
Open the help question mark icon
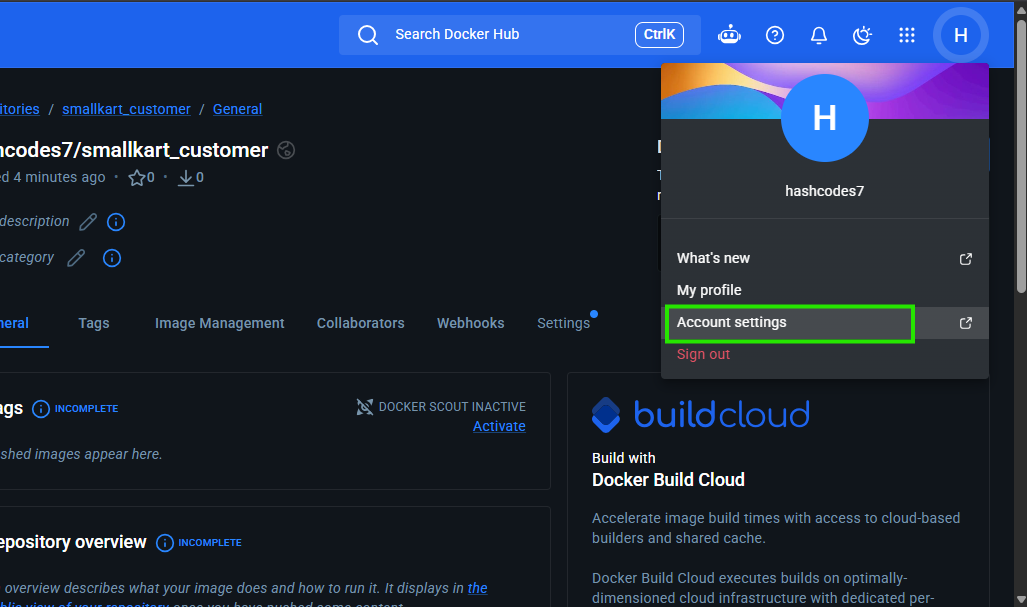(x=775, y=35)
